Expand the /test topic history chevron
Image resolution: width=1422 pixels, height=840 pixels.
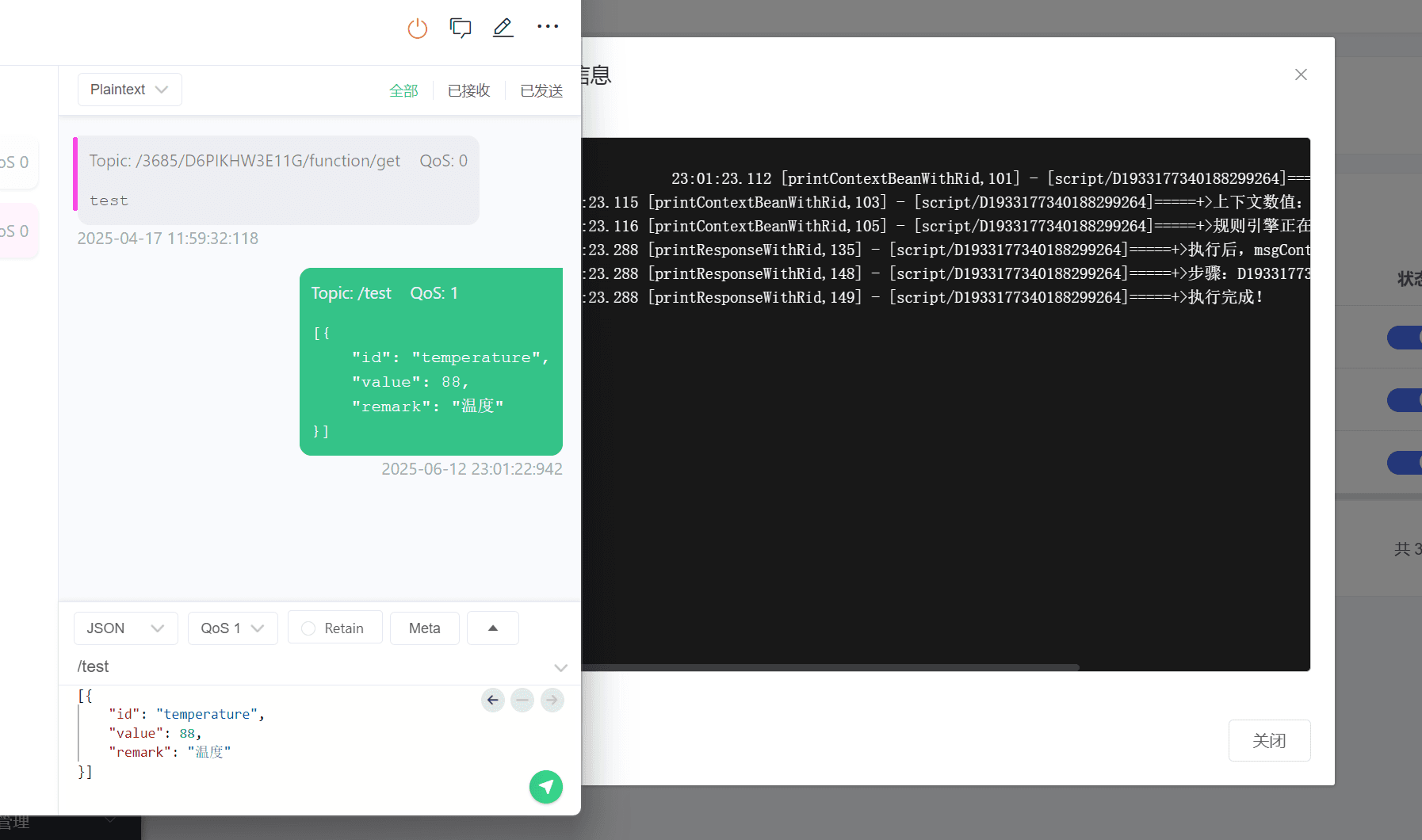click(x=561, y=667)
